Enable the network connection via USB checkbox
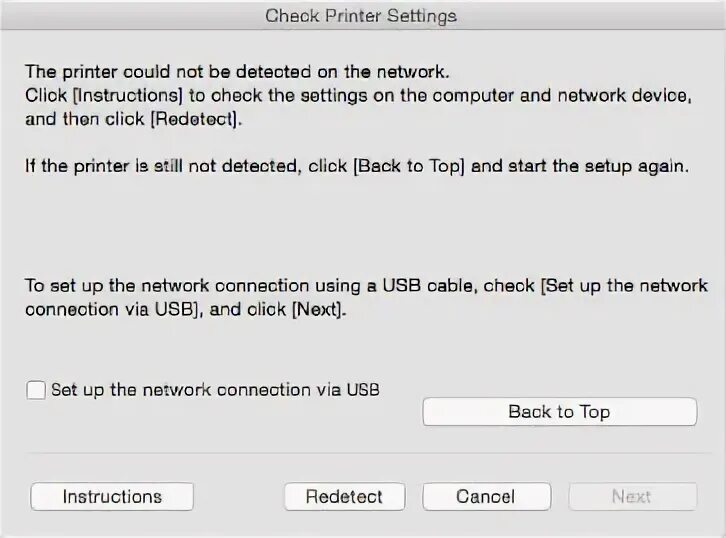This screenshot has height=538, width=726. pyautogui.click(x=36, y=390)
